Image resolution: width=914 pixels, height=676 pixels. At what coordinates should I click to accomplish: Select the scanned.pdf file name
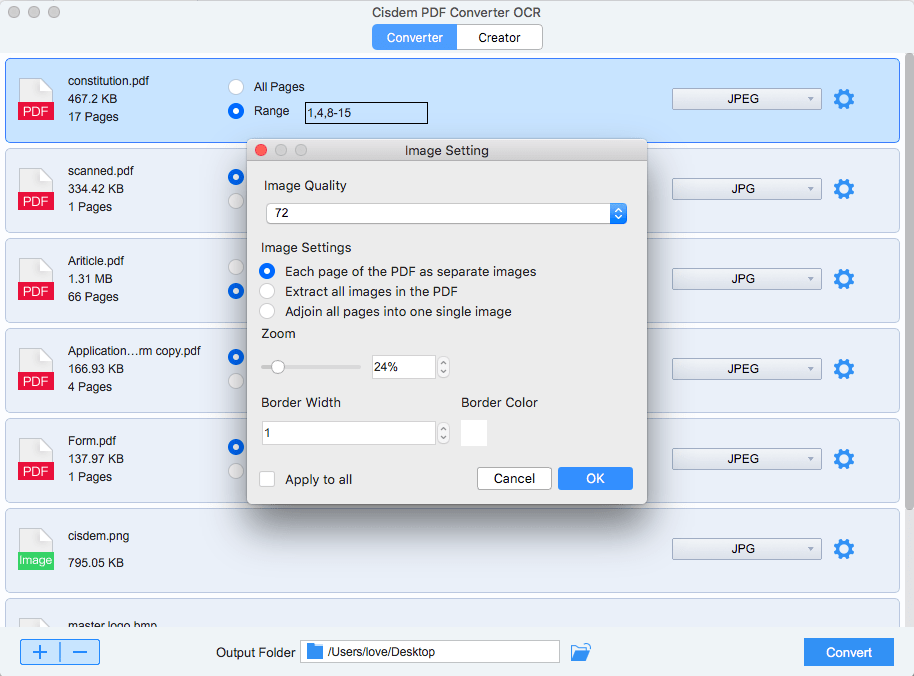coord(101,171)
